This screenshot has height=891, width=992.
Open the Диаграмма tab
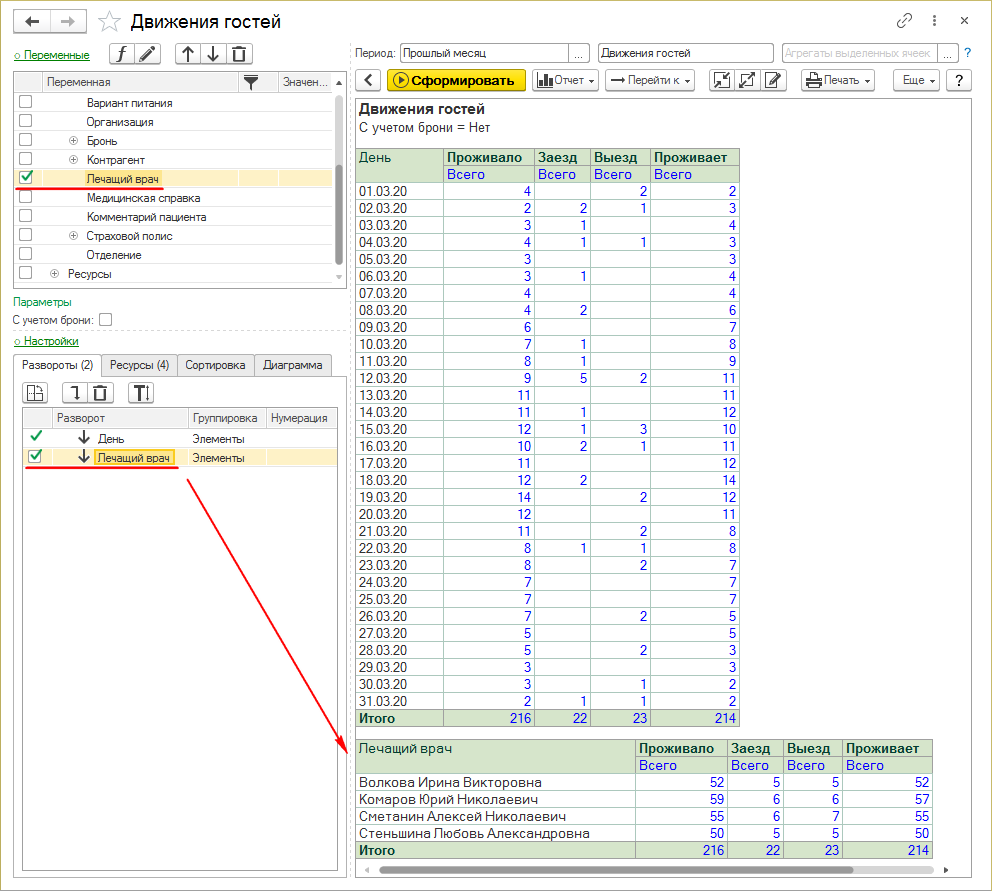[292, 365]
